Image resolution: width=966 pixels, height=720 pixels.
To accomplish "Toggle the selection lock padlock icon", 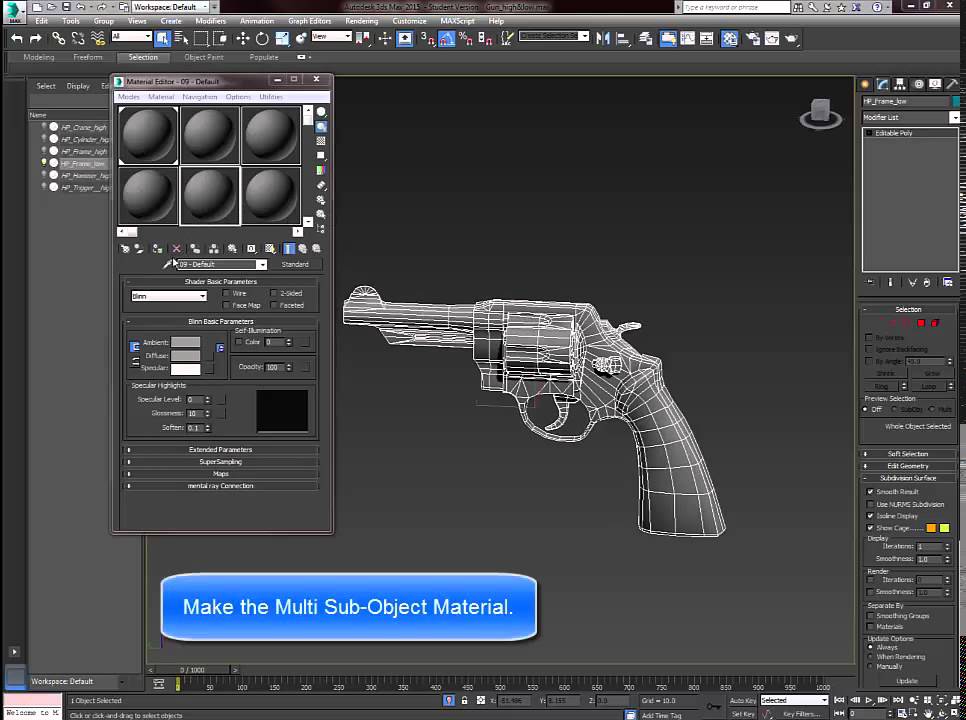I will (465, 700).
